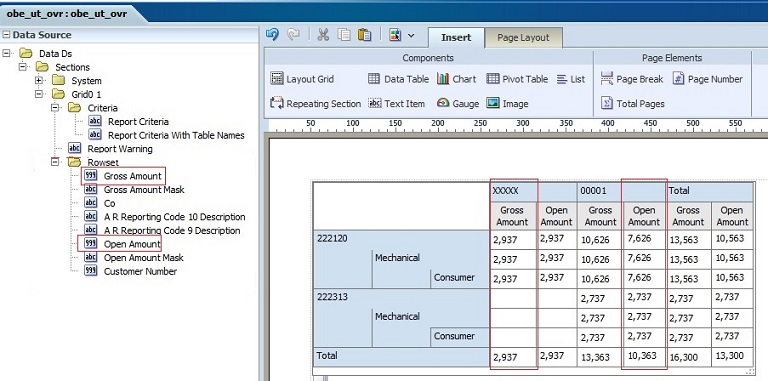Select A R Reporting Code 9 Description
The image size is (768, 381).
(x=162, y=230)
